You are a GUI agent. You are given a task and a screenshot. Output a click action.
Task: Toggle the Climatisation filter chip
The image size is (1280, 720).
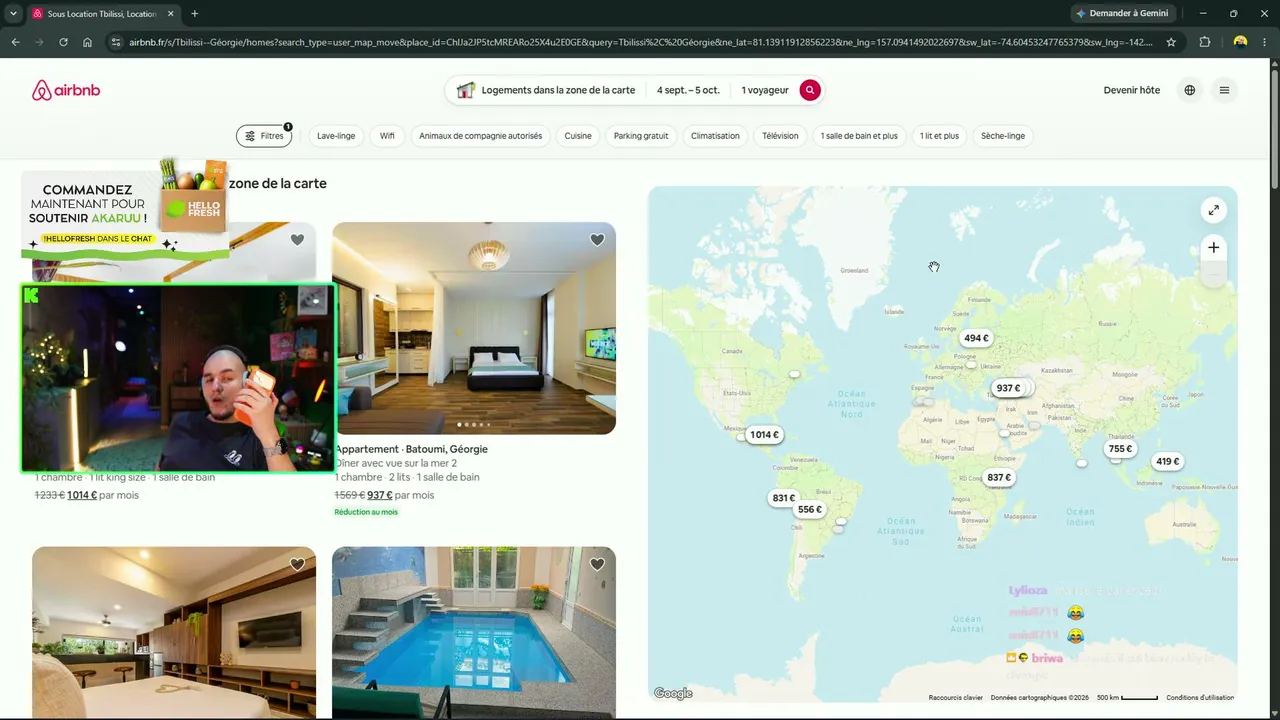point(715,136)
